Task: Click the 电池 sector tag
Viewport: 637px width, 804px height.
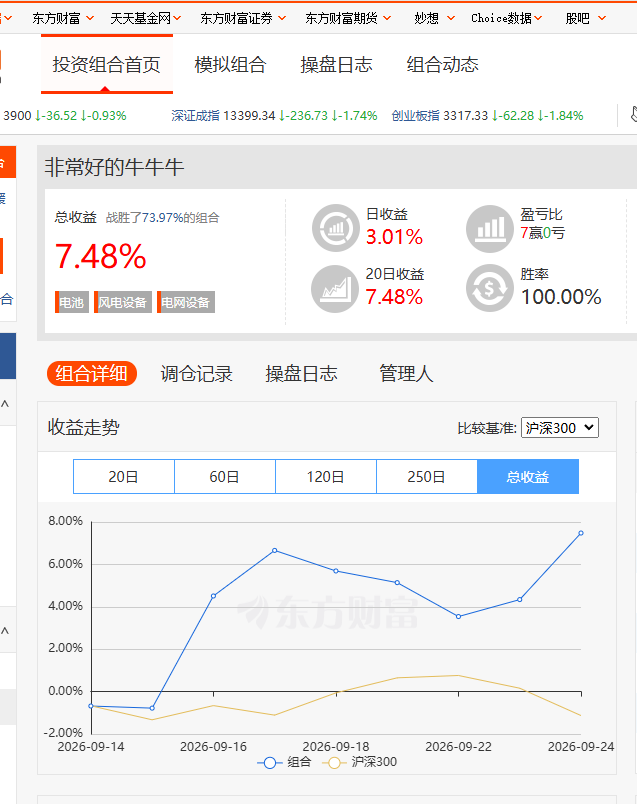Action: tap(72, 303)
